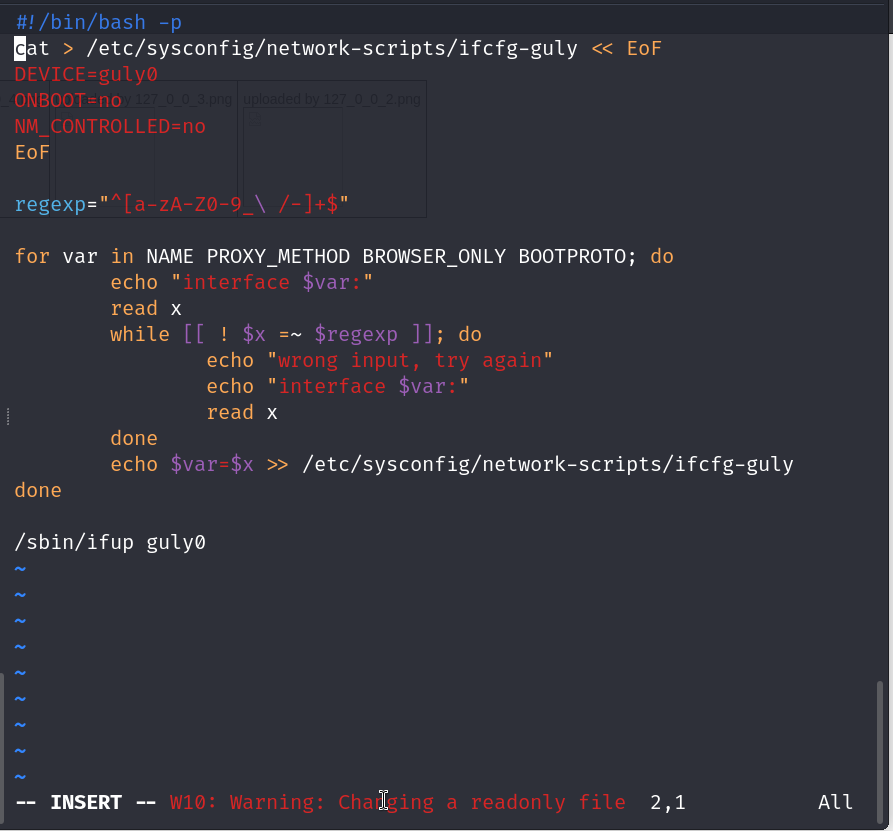
Task: Click the NM_CONTROLLED=no line
Action: pos(110,126)
